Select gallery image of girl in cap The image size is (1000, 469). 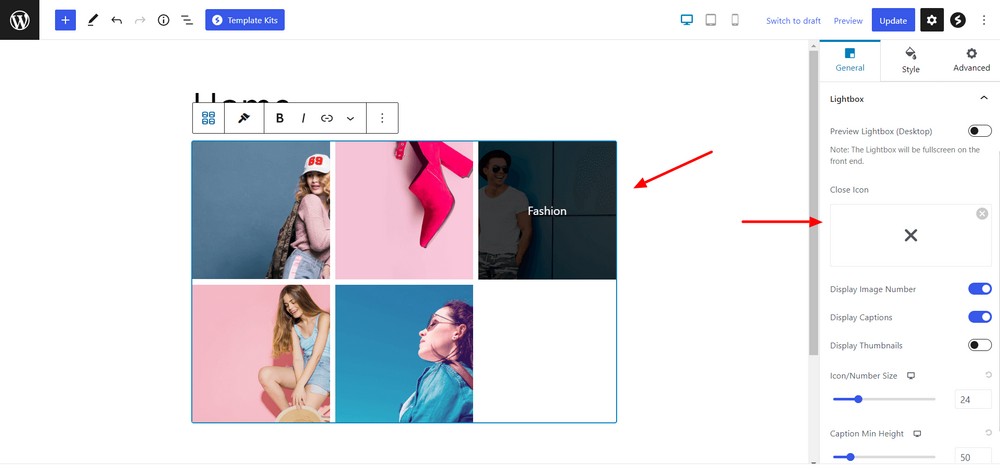(x=261, y=210)
